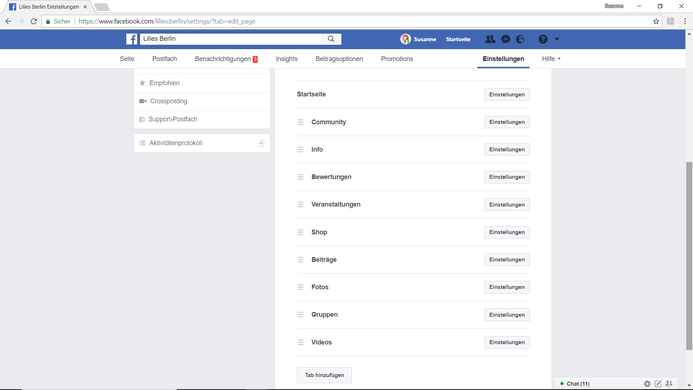Screen dimensions: 693x390
Task: Open the globe notifications icon
Action: pyautogui.click(x=521, y=39)
